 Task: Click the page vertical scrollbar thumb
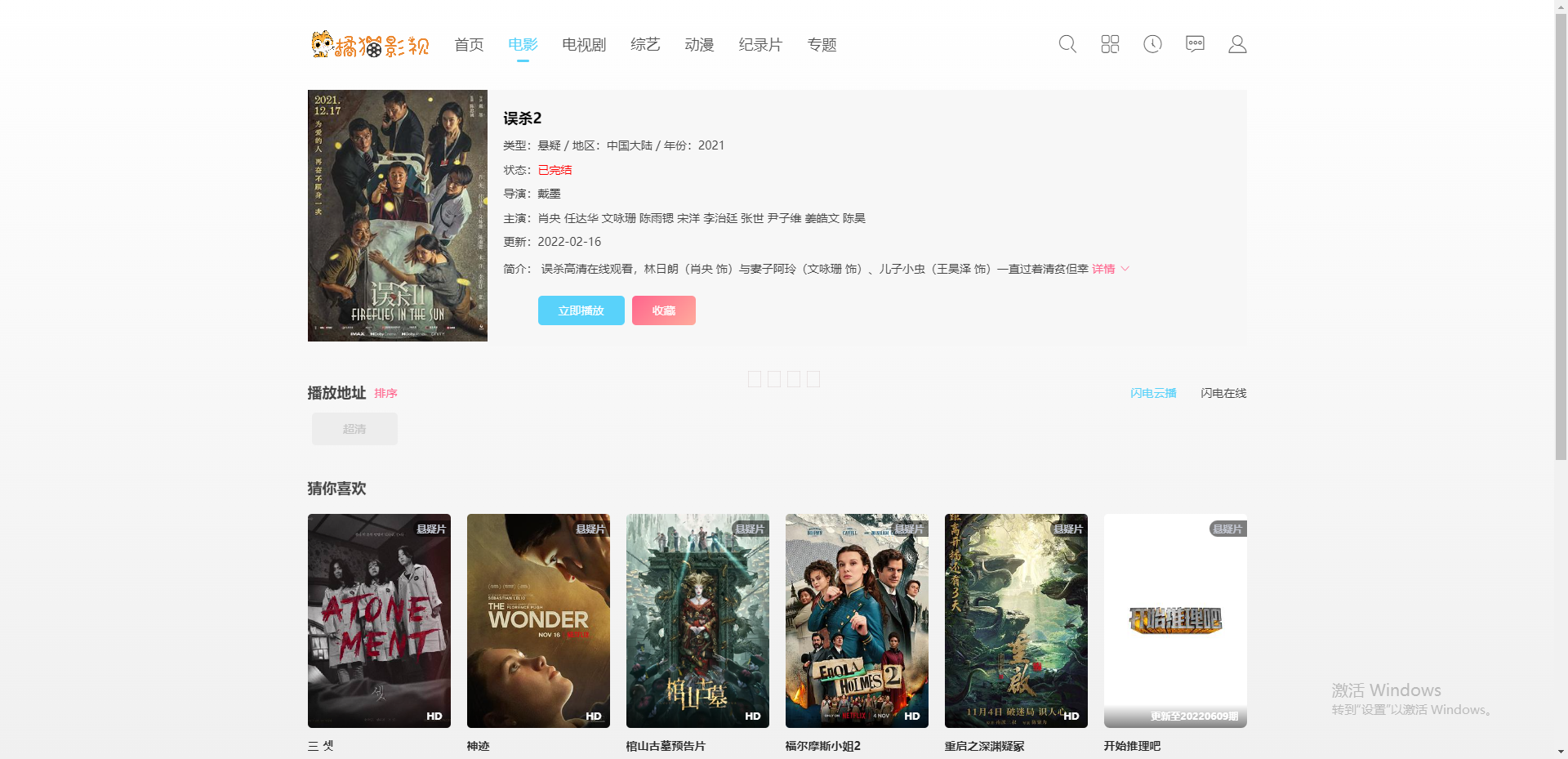click(1561, 237)
